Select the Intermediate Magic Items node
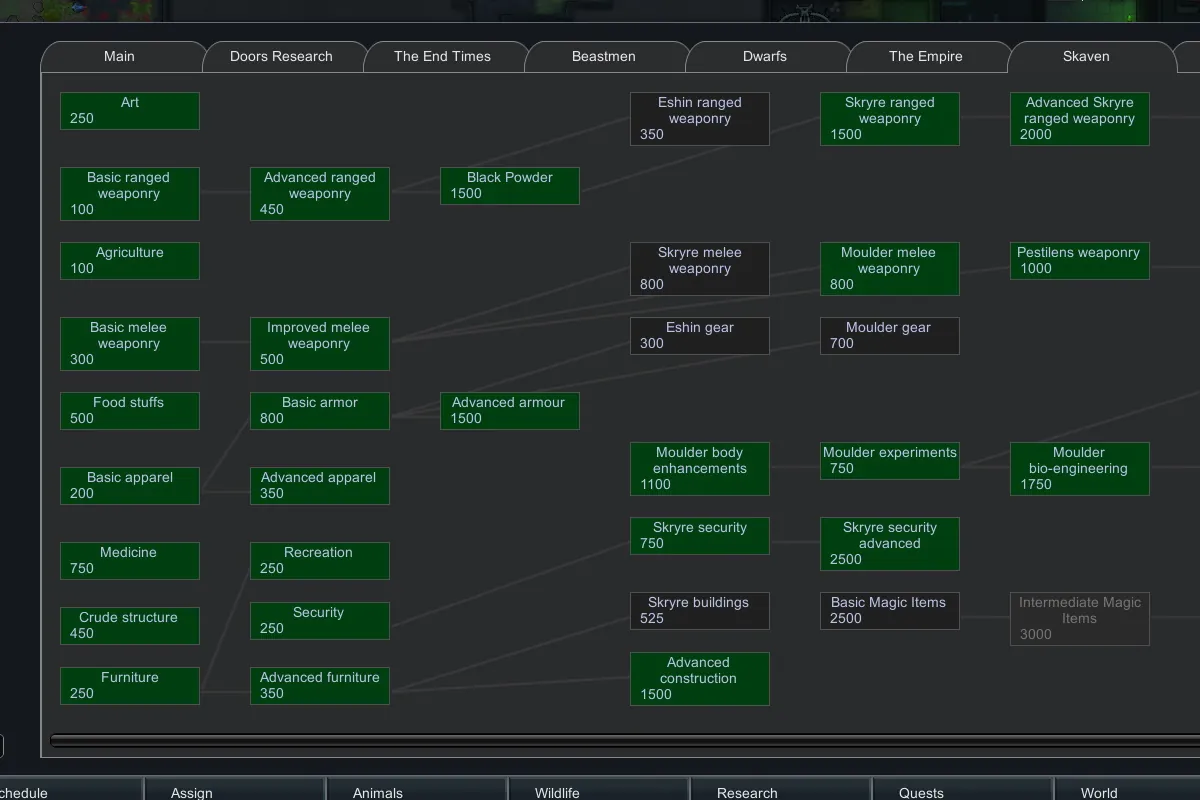This screenshot has height=800, width=1200. click(1079, 619)
